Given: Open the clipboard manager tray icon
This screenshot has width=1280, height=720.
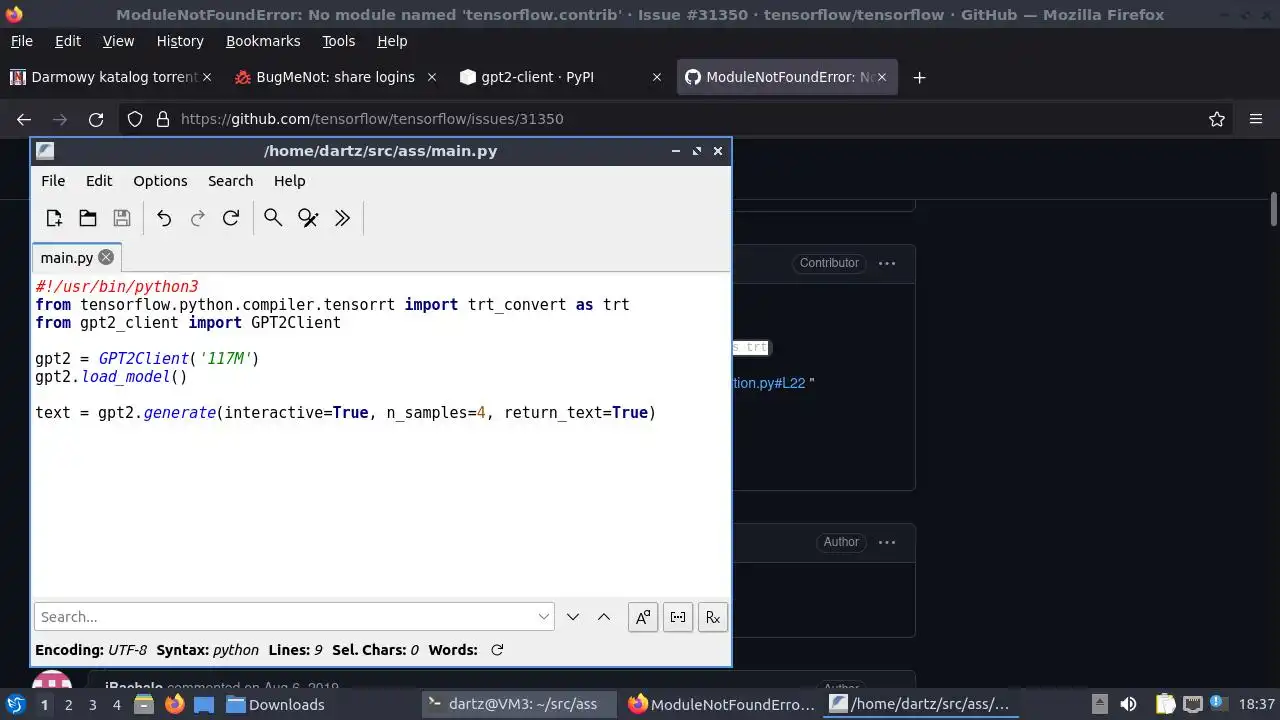Looking at the screenshot, I should coord(1166,704).
